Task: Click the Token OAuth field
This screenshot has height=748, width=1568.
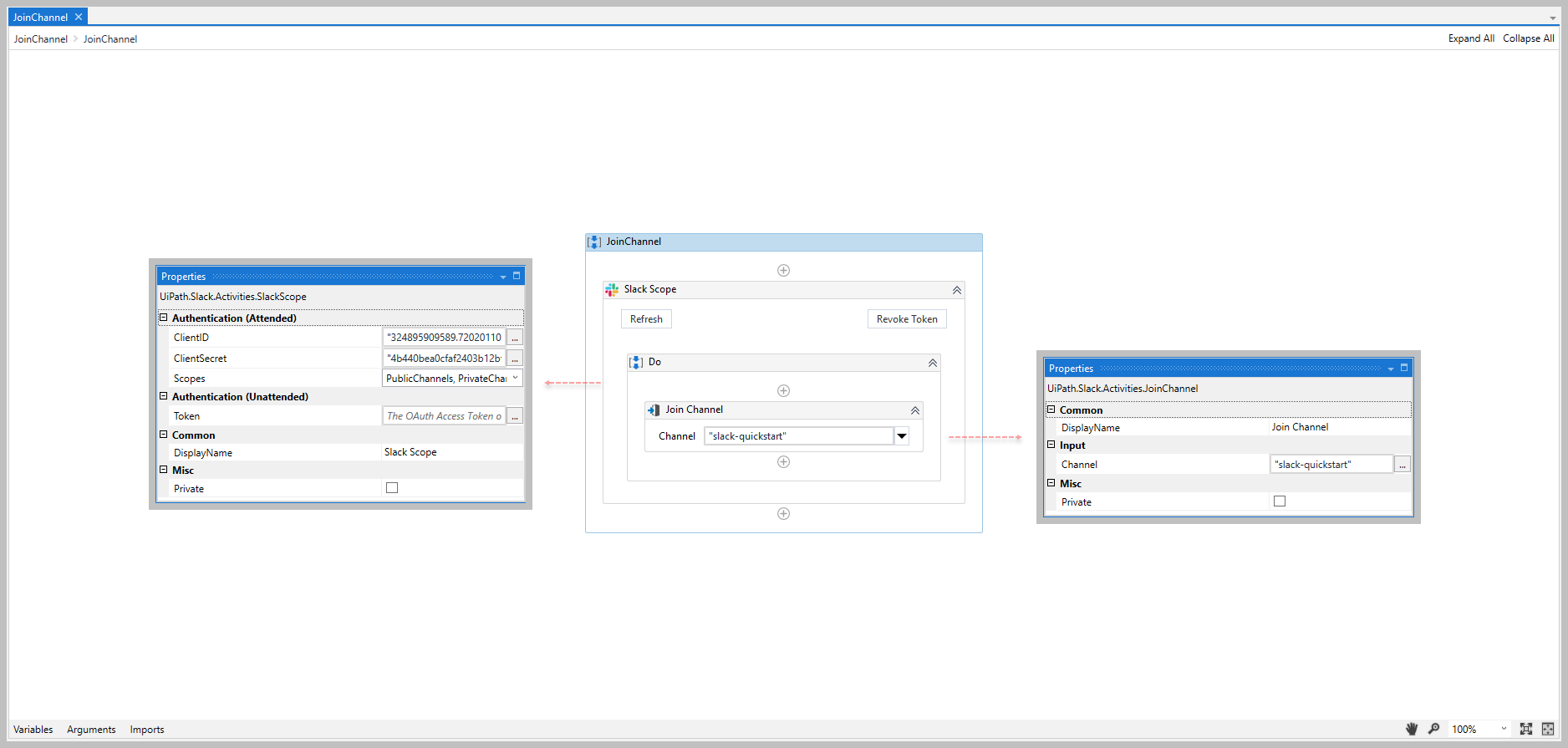Action: pos(444,416)
